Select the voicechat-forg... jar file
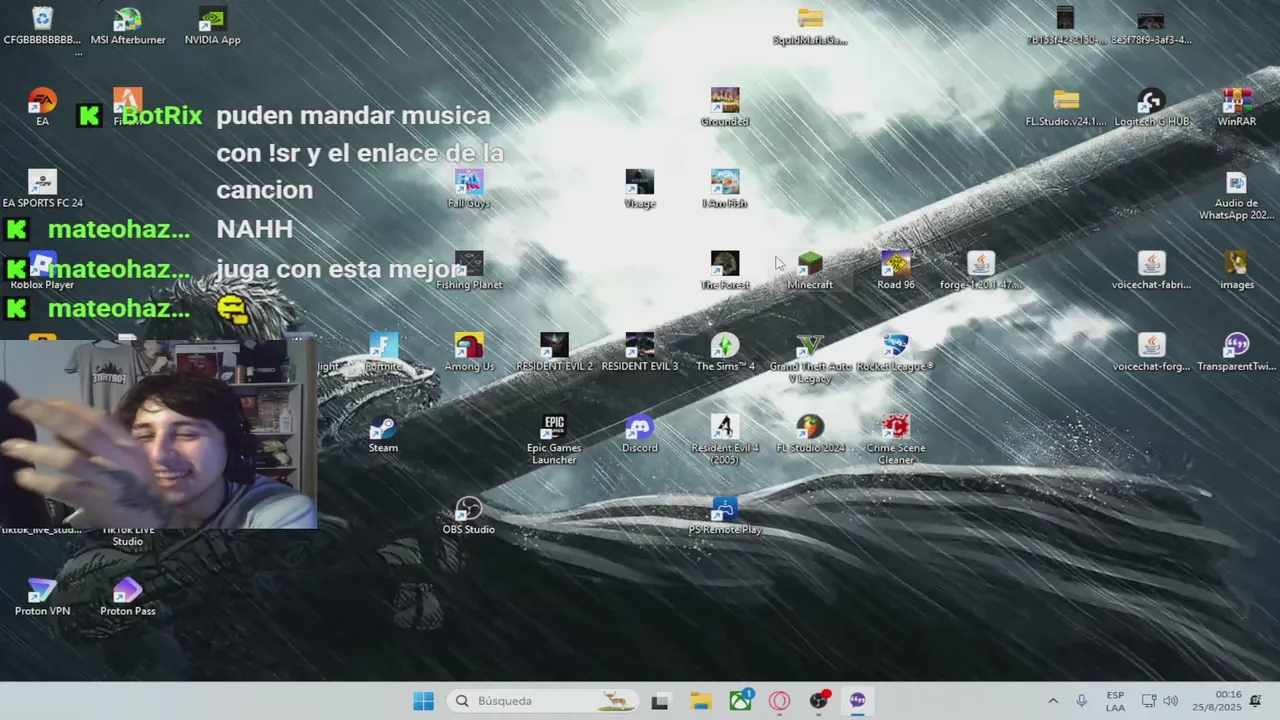The image size is (1280, 720). (x=1151, y=352)
